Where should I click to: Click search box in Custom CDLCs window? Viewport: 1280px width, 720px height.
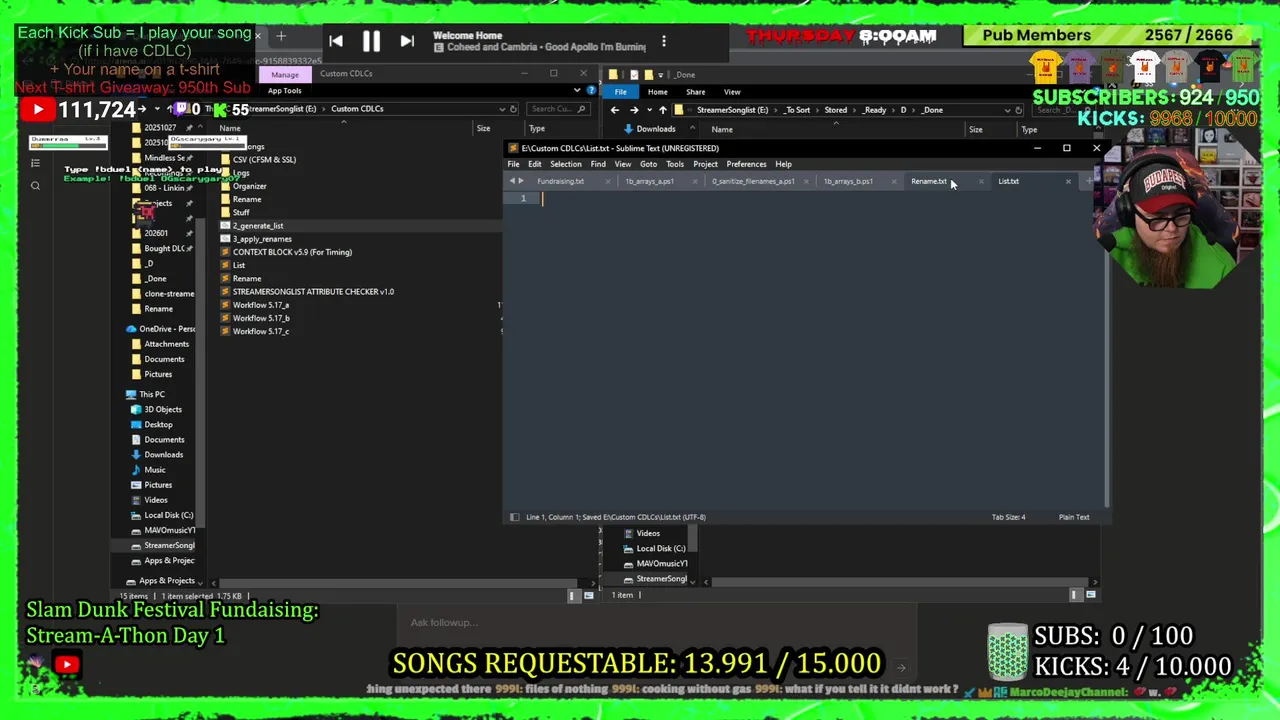coord(558,109)
